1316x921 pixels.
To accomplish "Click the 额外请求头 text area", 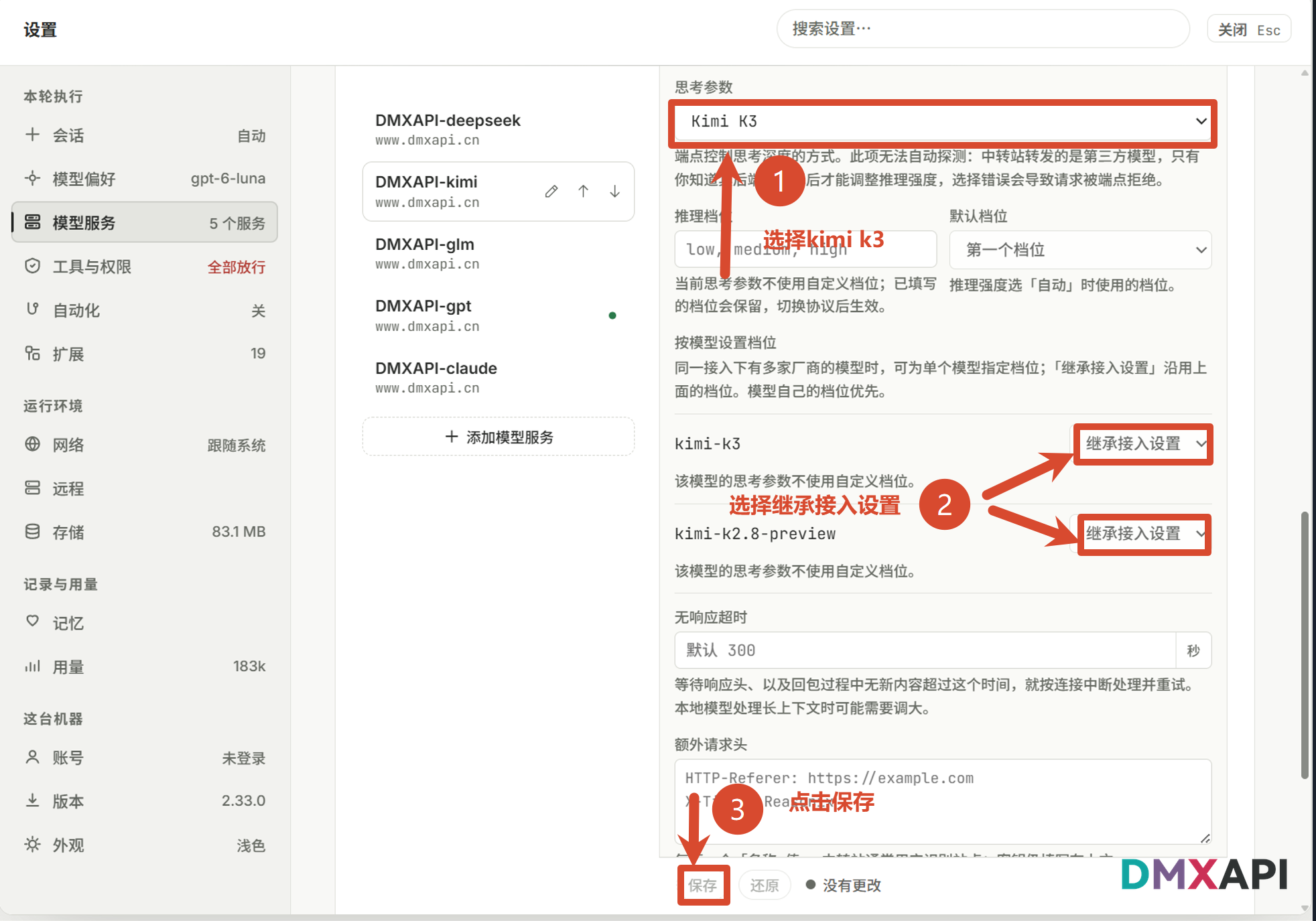I will pyautogui.click(x=943, y=801).
